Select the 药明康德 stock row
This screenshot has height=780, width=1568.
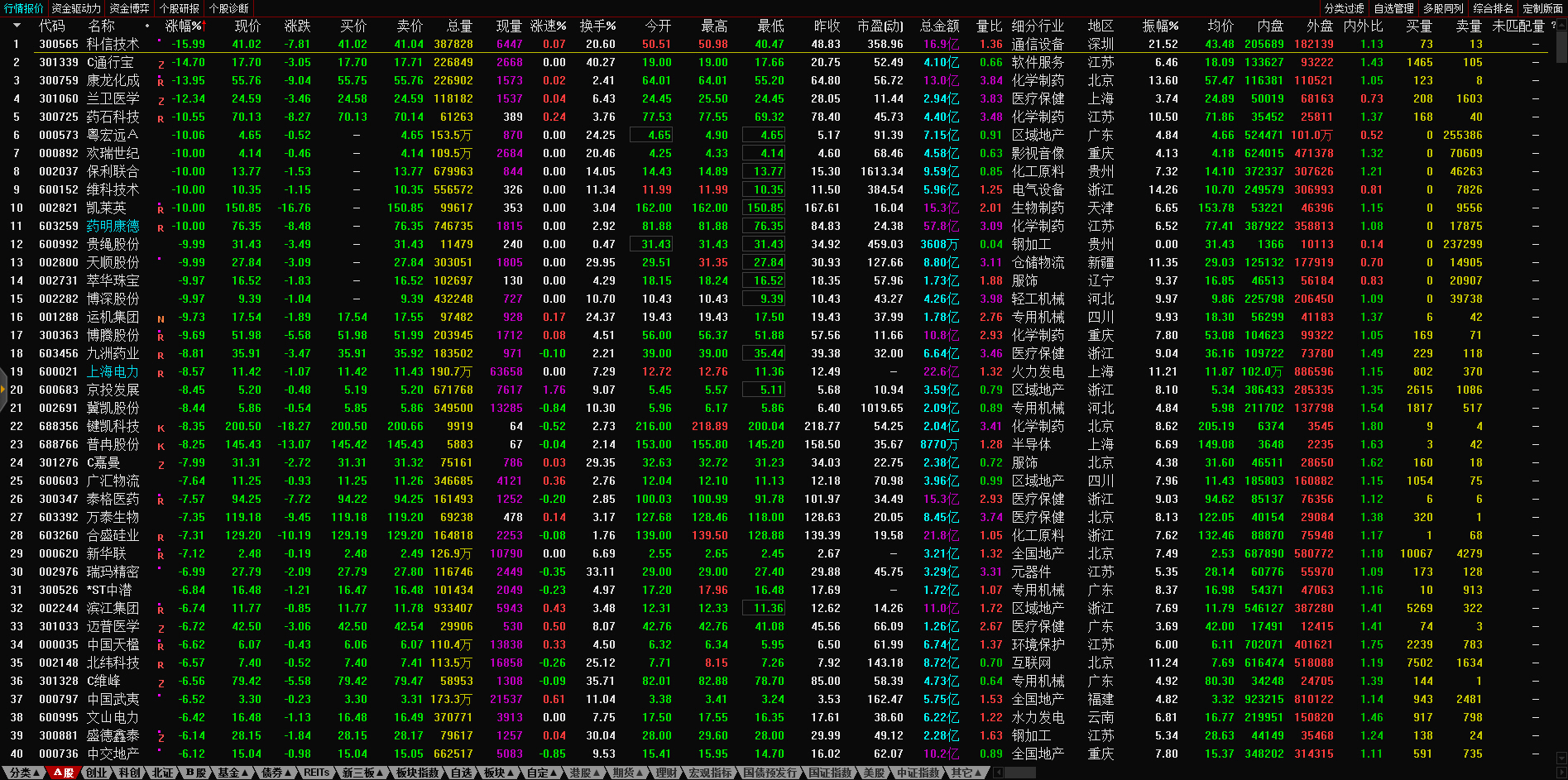click(113, 226)
